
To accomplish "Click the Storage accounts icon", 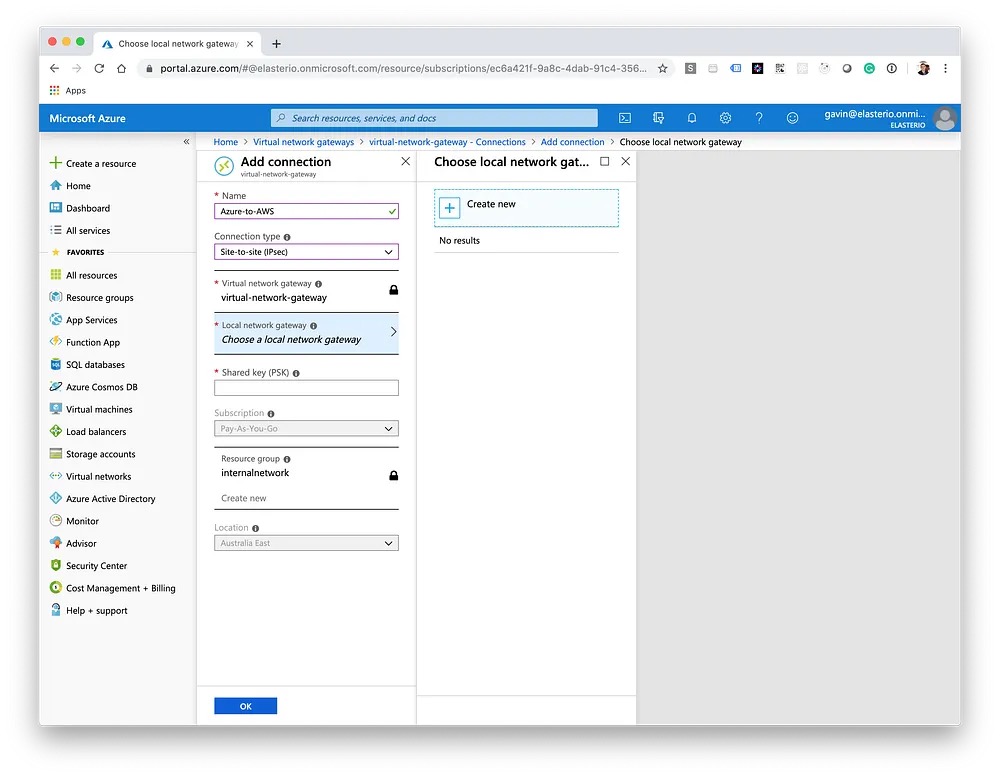I will point(55,454).
